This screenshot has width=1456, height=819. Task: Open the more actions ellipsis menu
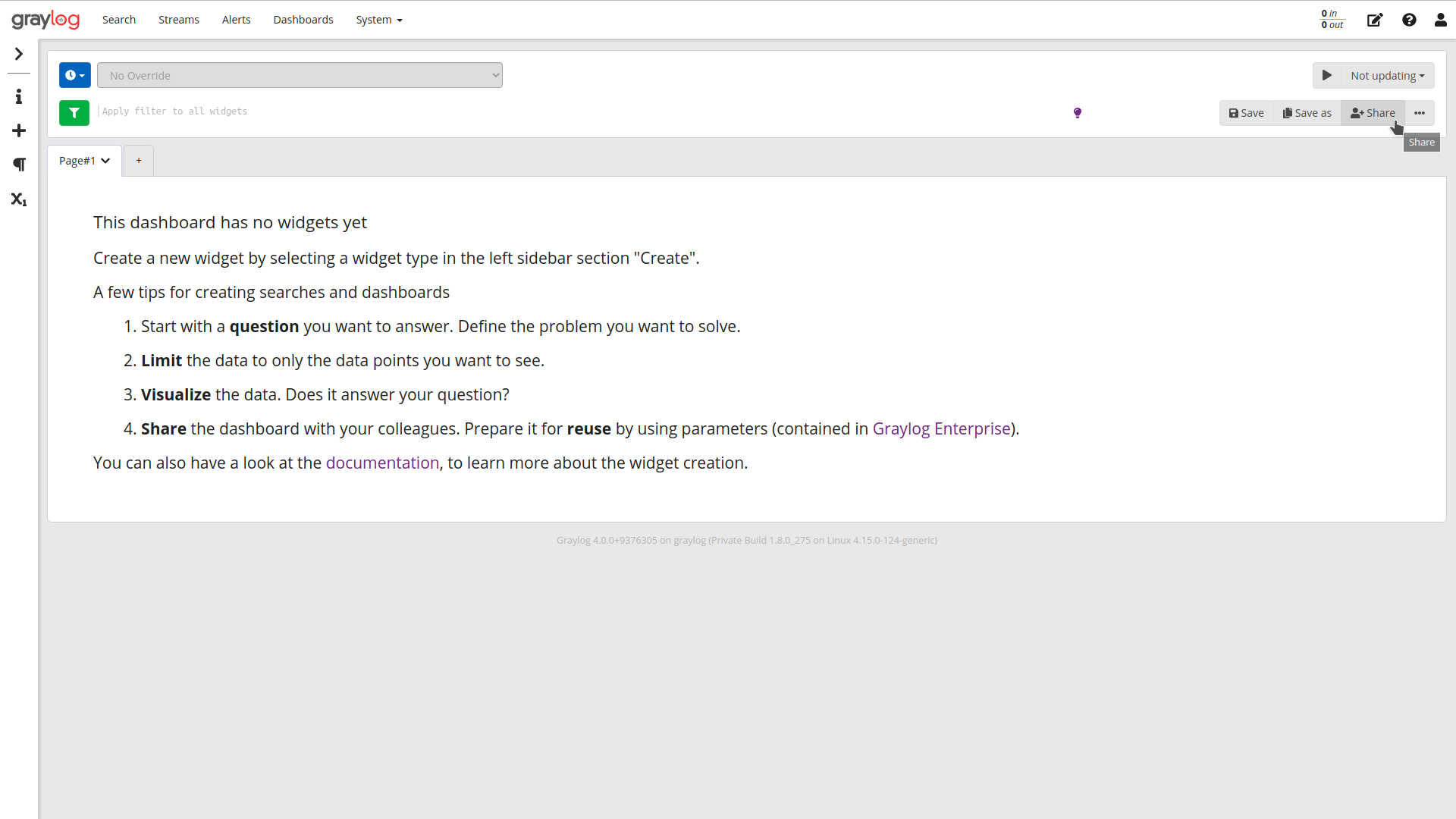(1420, 112)
